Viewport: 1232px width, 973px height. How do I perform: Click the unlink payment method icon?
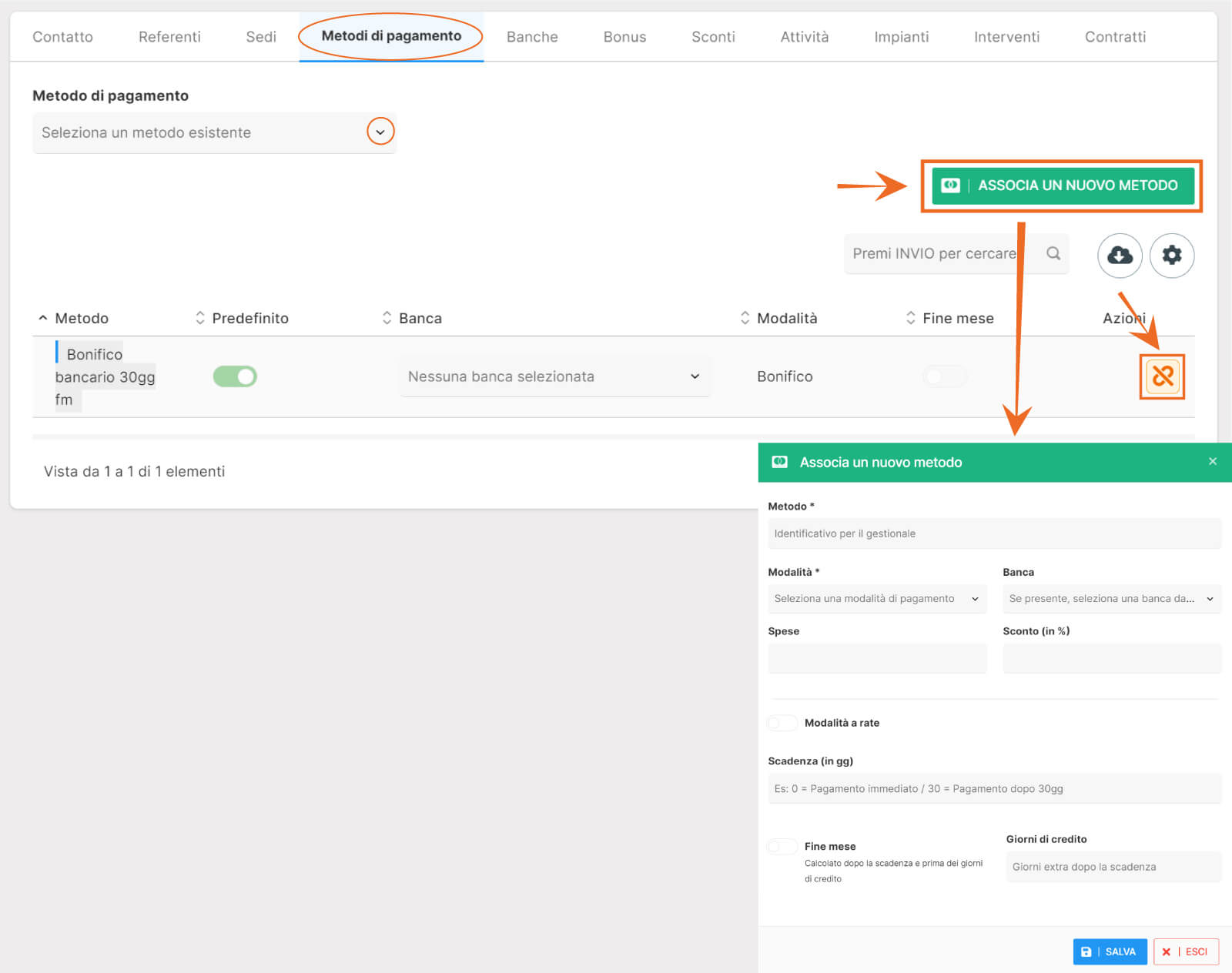(x=1162, y=376)
